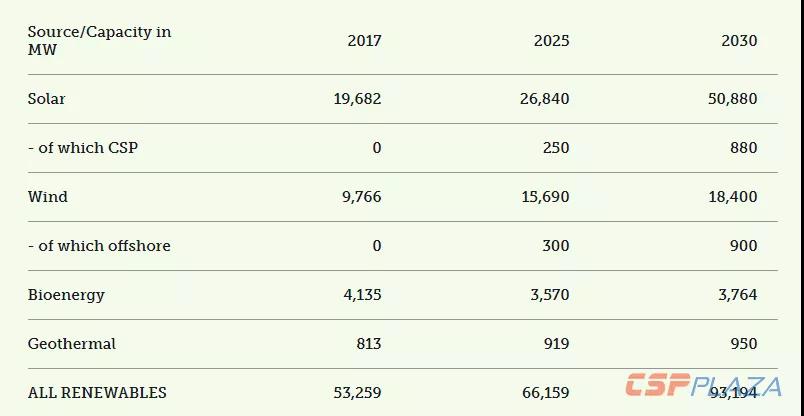Click the 2030 column header
804x416 pixels.
[739, 41]
